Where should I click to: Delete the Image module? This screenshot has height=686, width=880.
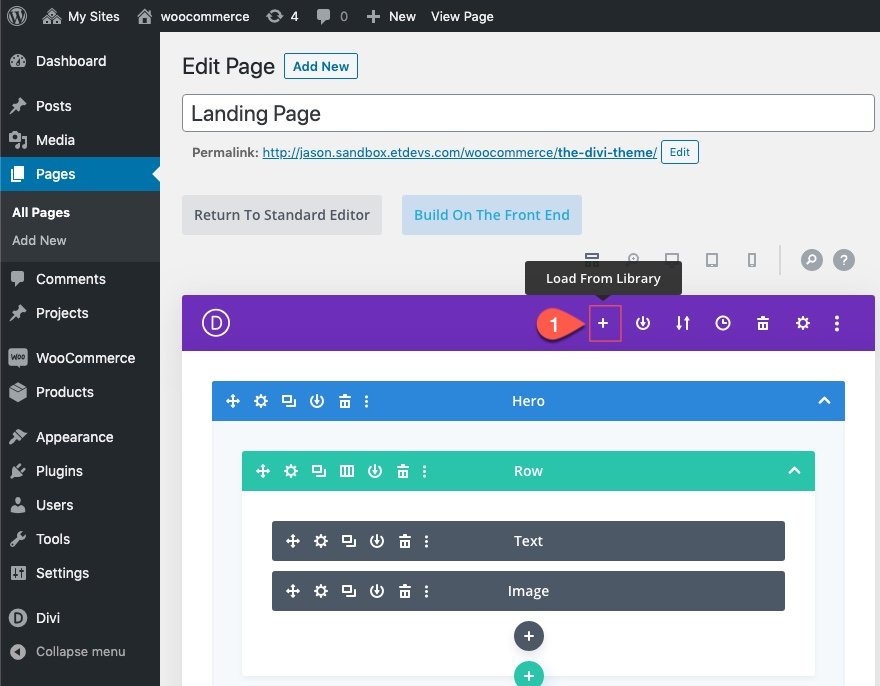click(x=405, y=591)
